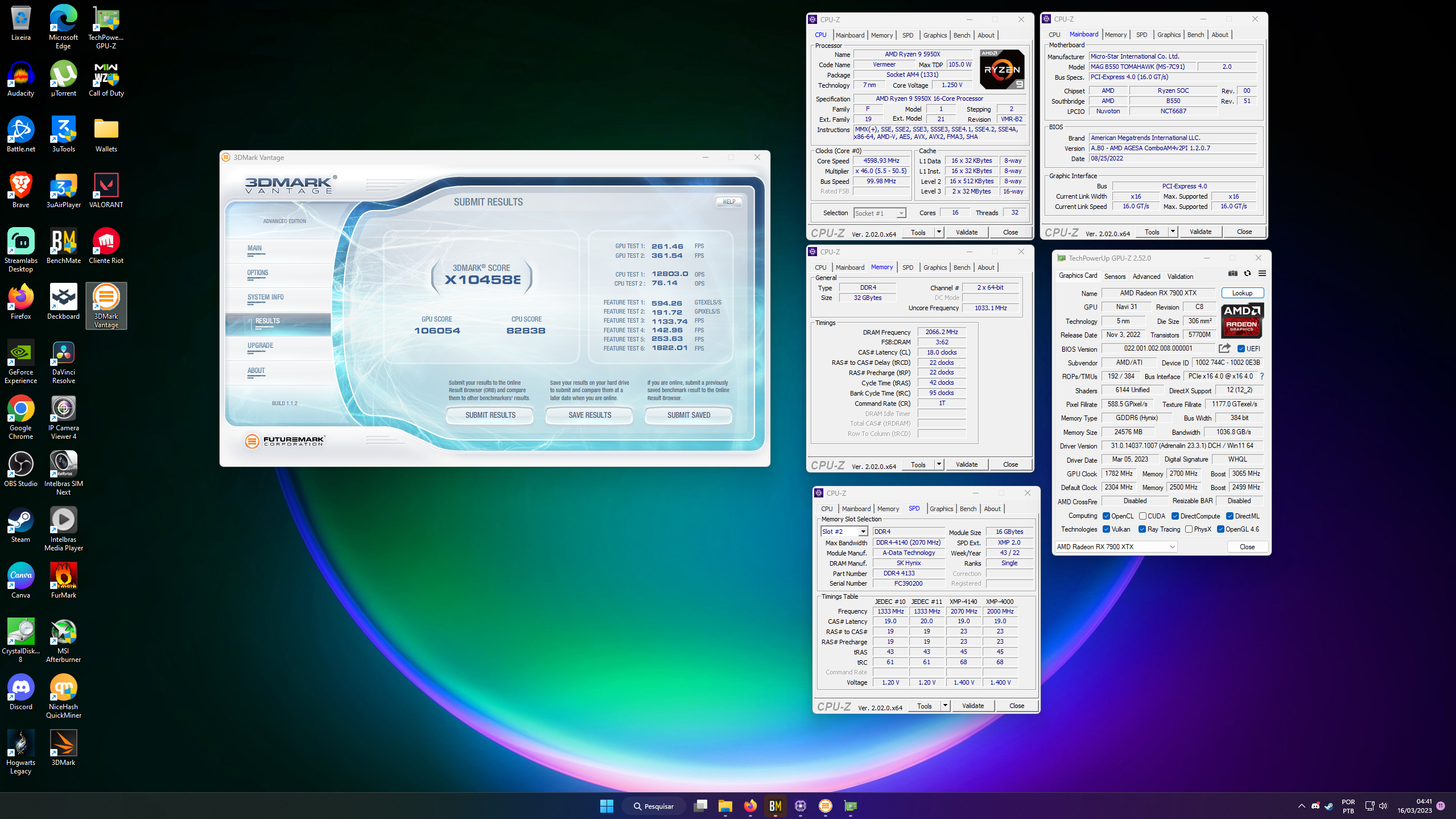Toggle the PhysX checkbox in GPU-Z

[x=1189, y=529]
